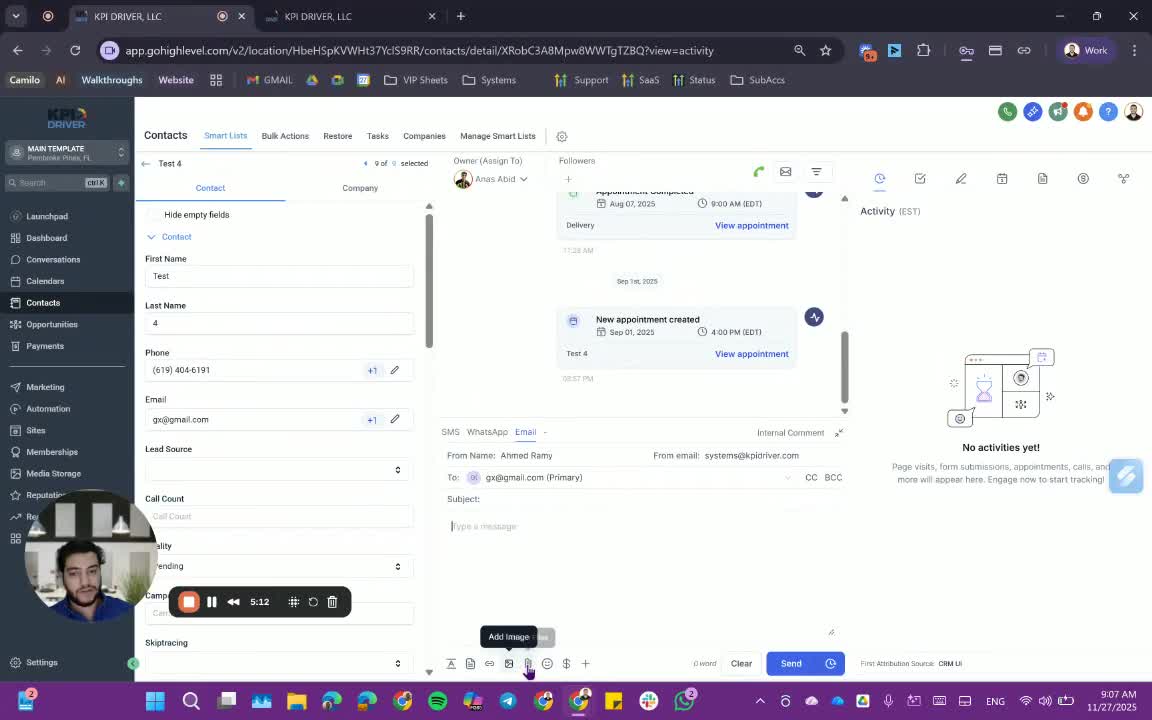
Task: Show additional emails +1
Action: 372,420
